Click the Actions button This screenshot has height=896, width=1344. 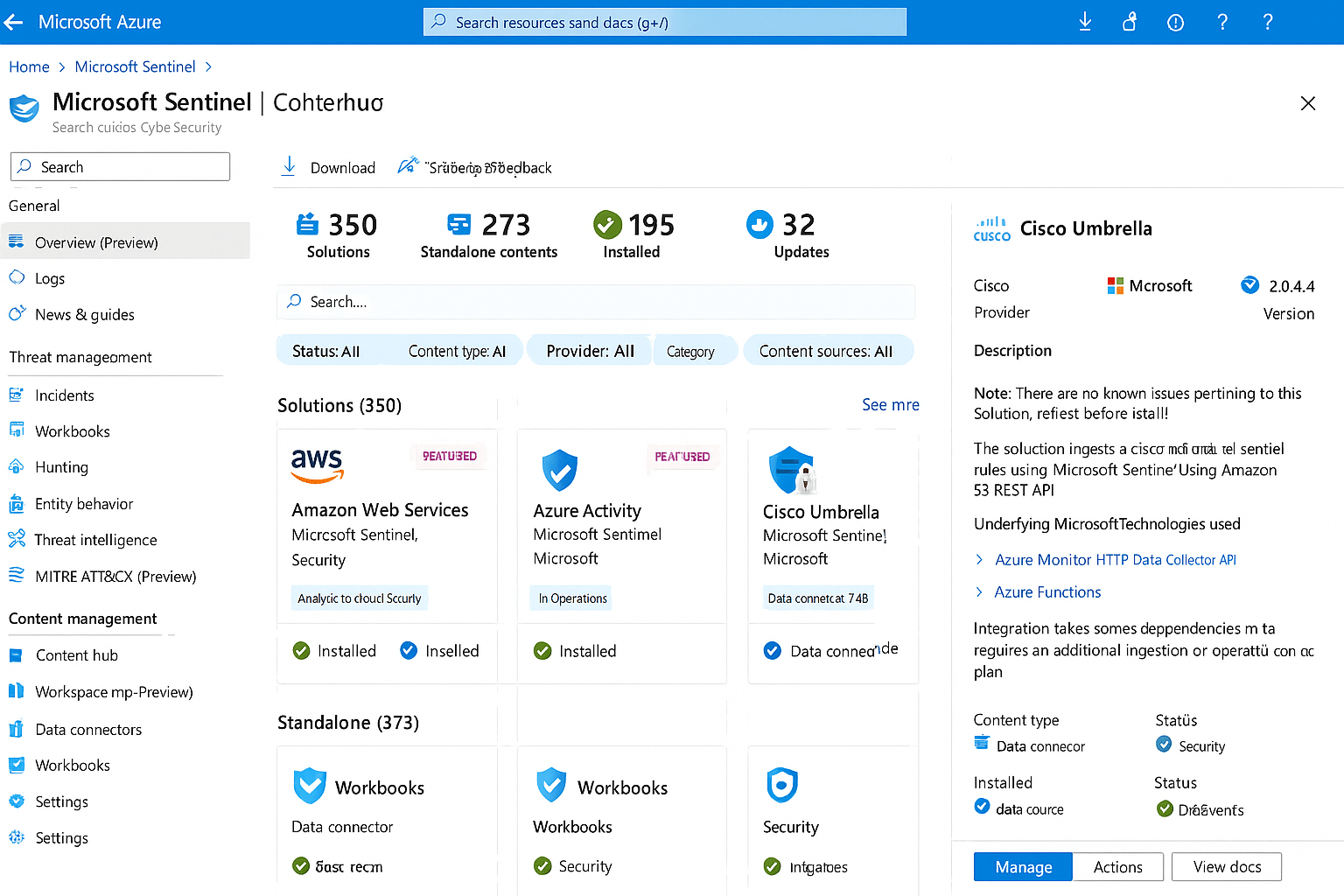pos(1118,867)
